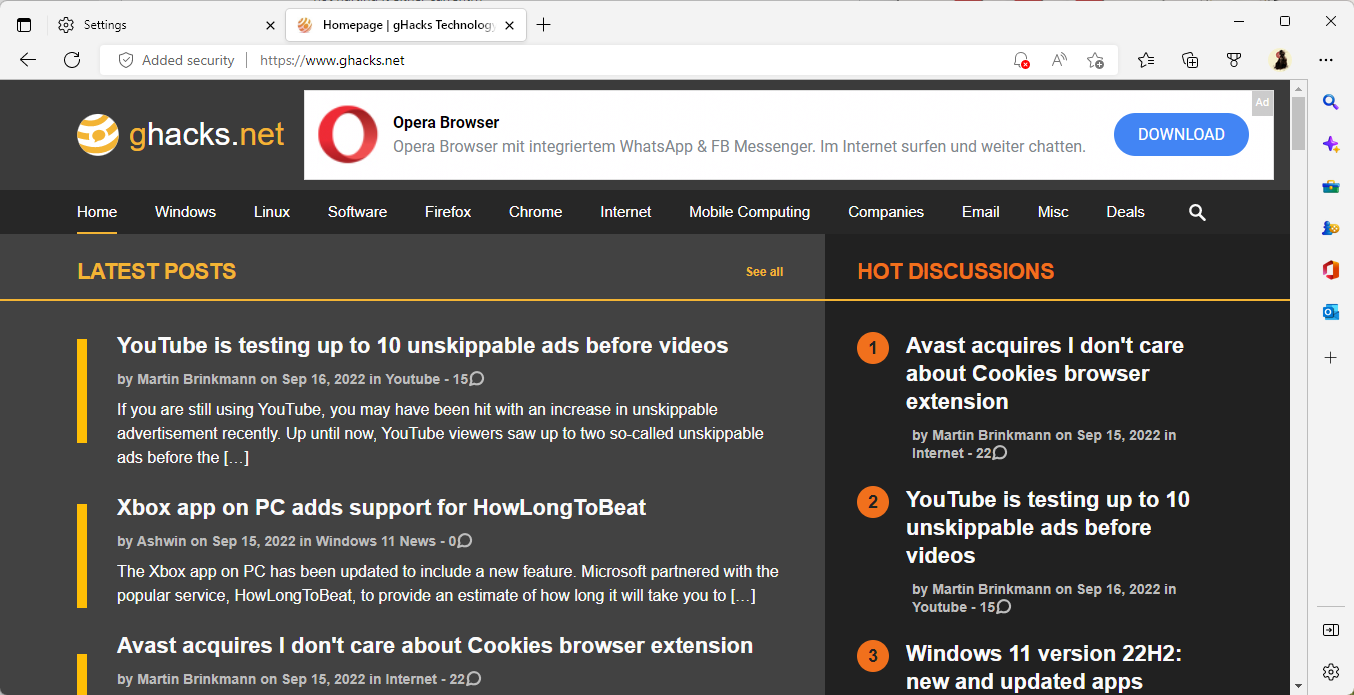Add this page to favorites
This screenshot has height=695, width=1354.
tap(1095, 60)
